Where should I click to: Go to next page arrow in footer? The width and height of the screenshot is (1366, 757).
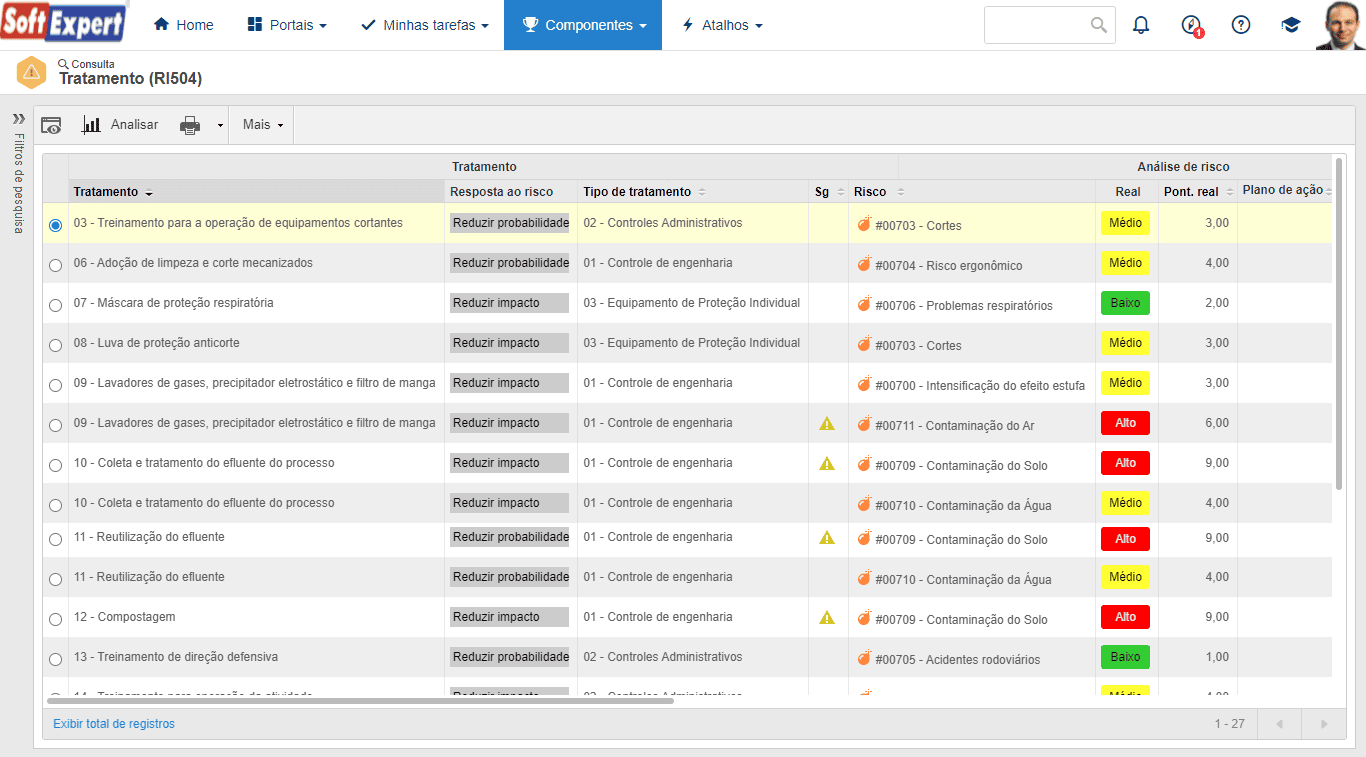tap(1324, 724)
